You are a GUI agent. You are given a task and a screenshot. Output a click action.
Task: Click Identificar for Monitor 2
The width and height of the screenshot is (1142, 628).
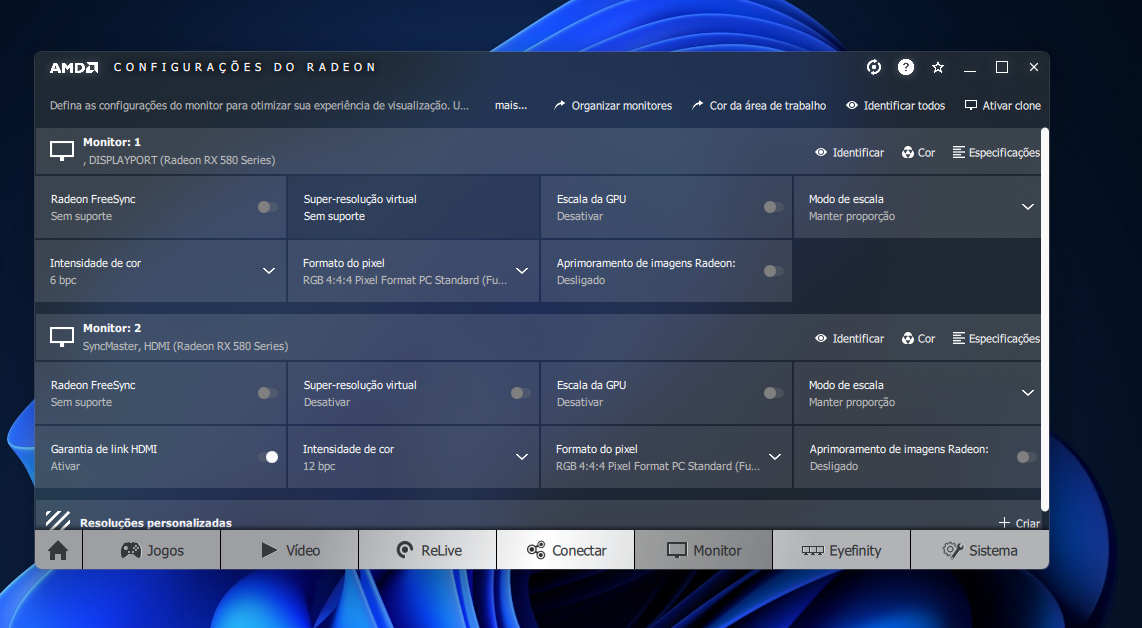[849, 338]
